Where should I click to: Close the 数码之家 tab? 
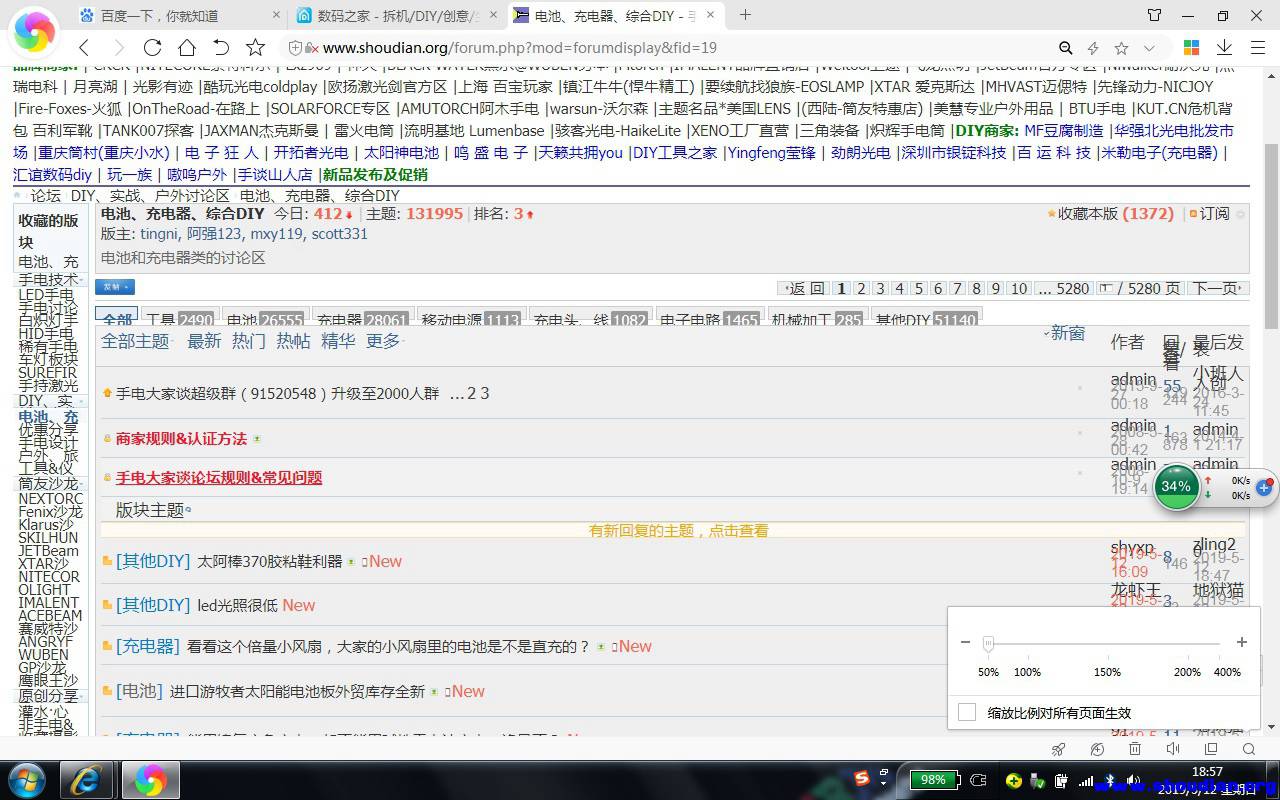pyautogui.click(x=493, y=16)
